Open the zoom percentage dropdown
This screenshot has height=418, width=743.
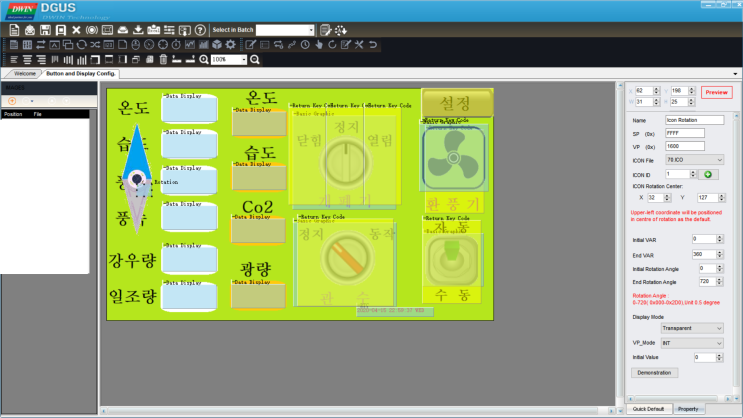click(243, 59)
